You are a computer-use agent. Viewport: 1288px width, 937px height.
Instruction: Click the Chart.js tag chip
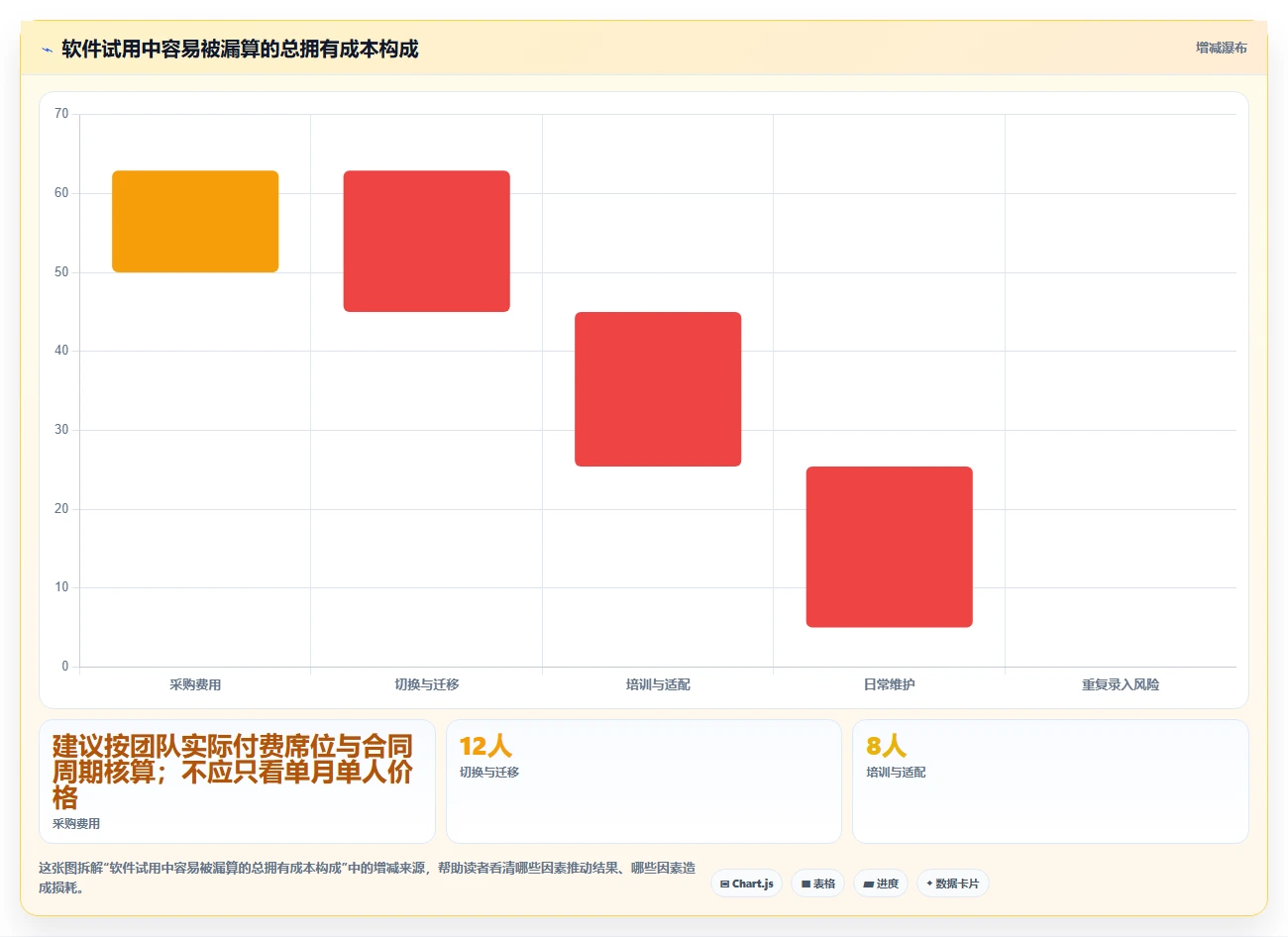[747, 884]
